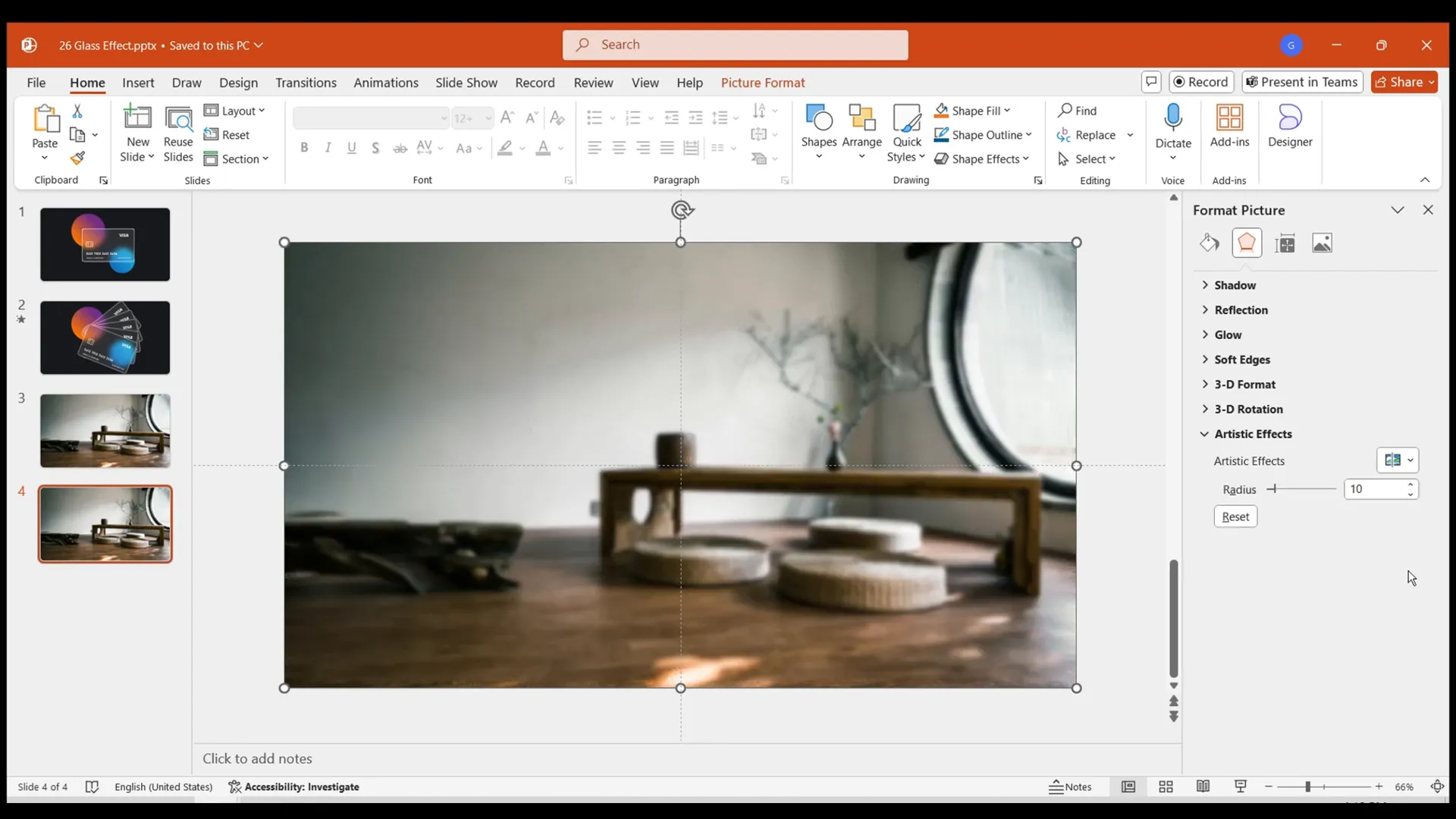Open the Designer pane
Image resolution: width=1456 pixels, height=819 pixels.
(x=1290, y=126)
